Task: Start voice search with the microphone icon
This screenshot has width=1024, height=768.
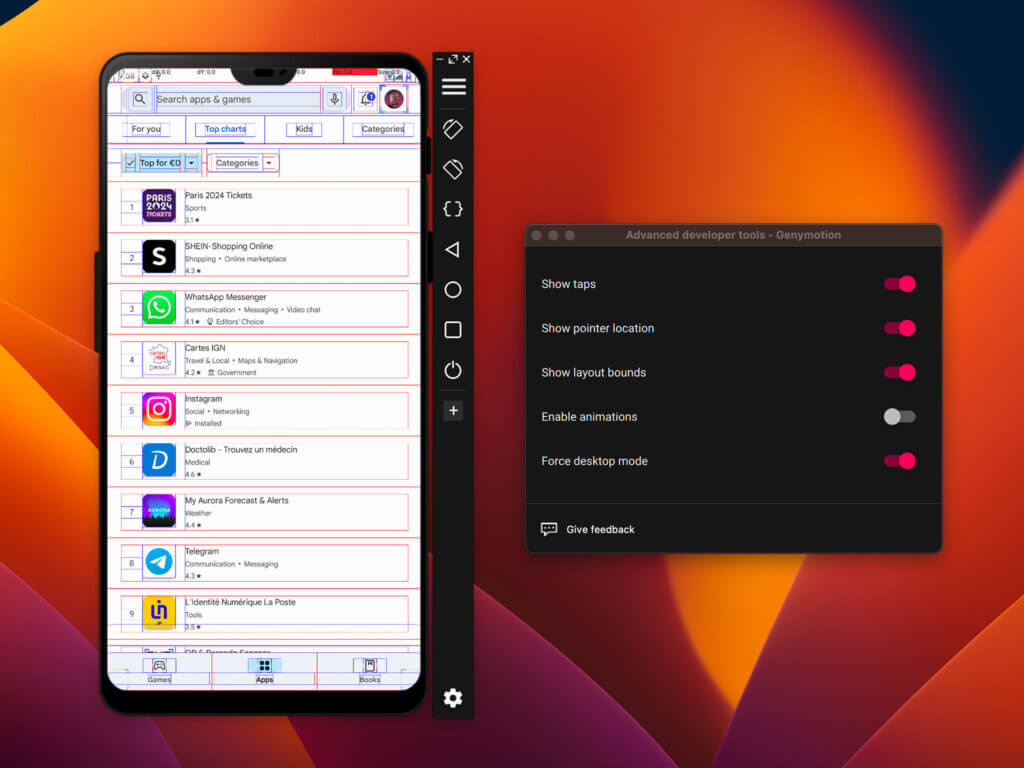Action: tap(334, 99)
